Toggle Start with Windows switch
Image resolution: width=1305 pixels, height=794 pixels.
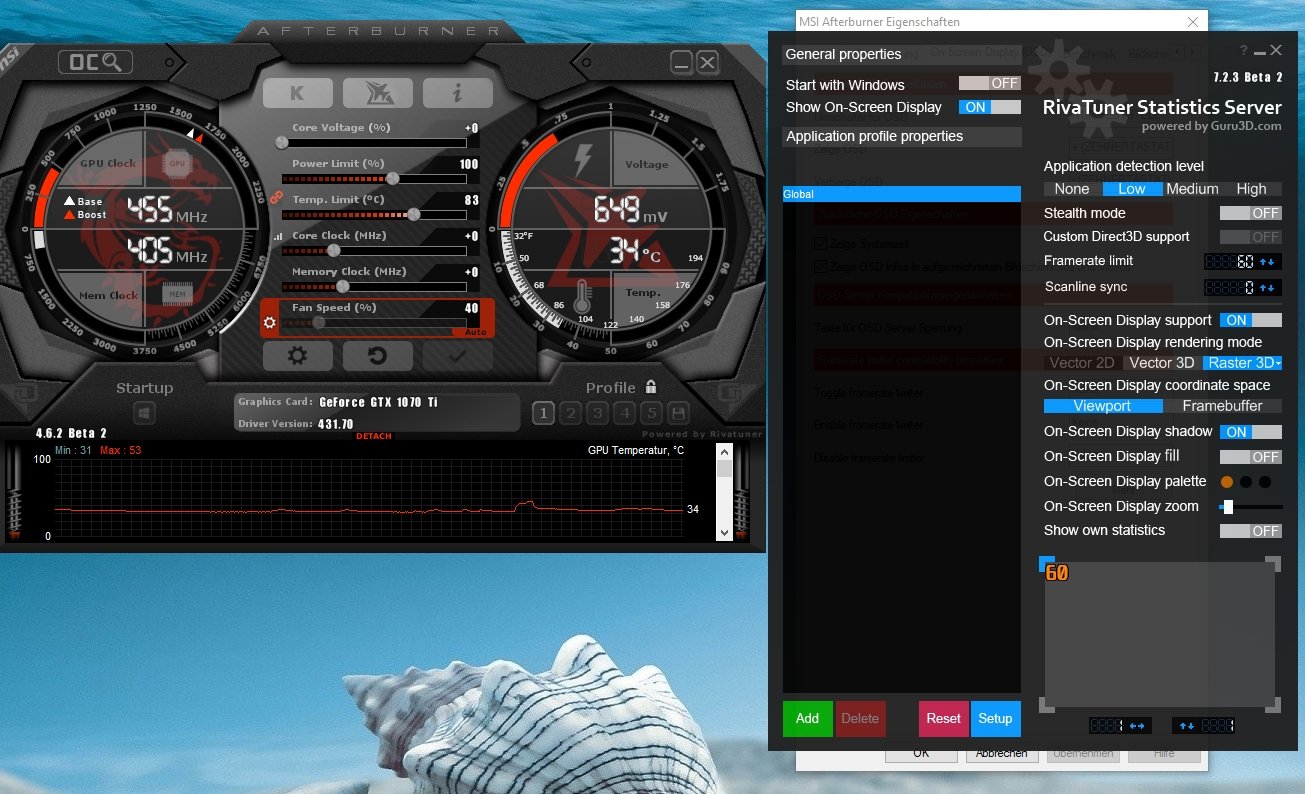(x=990, y=84)
